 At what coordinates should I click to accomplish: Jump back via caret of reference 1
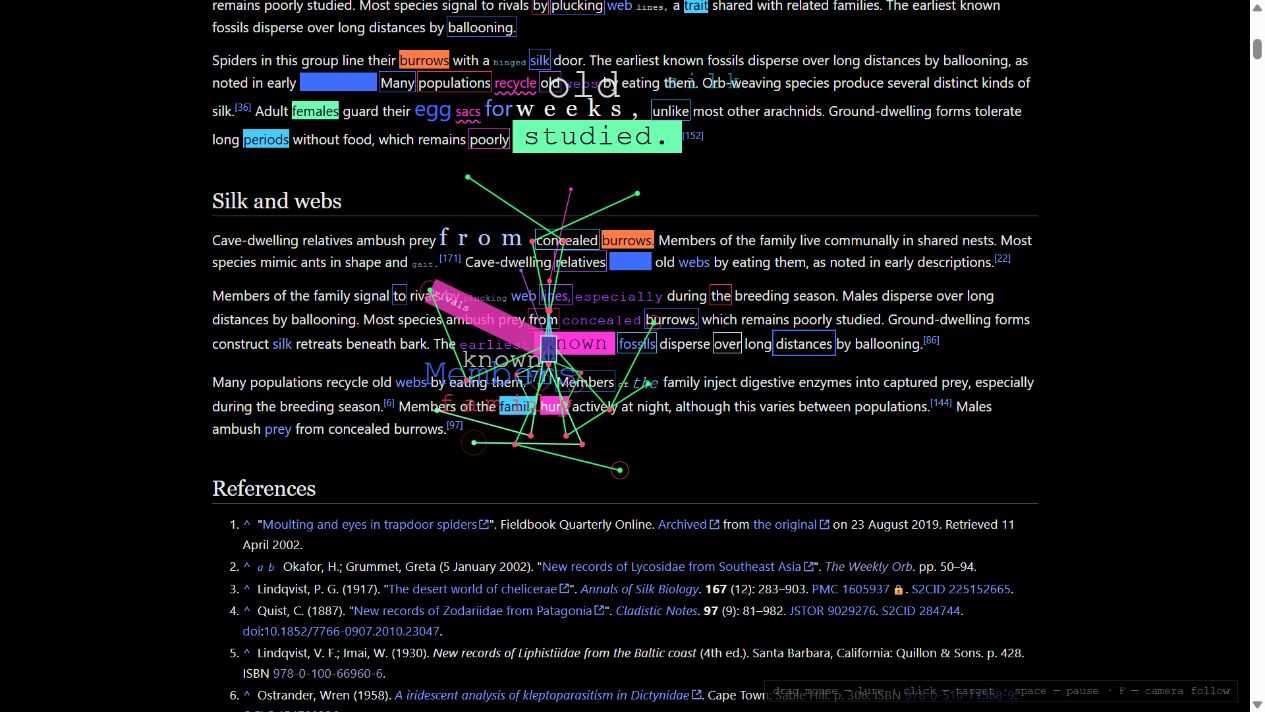pyautogui.click(x=247, y=524)
